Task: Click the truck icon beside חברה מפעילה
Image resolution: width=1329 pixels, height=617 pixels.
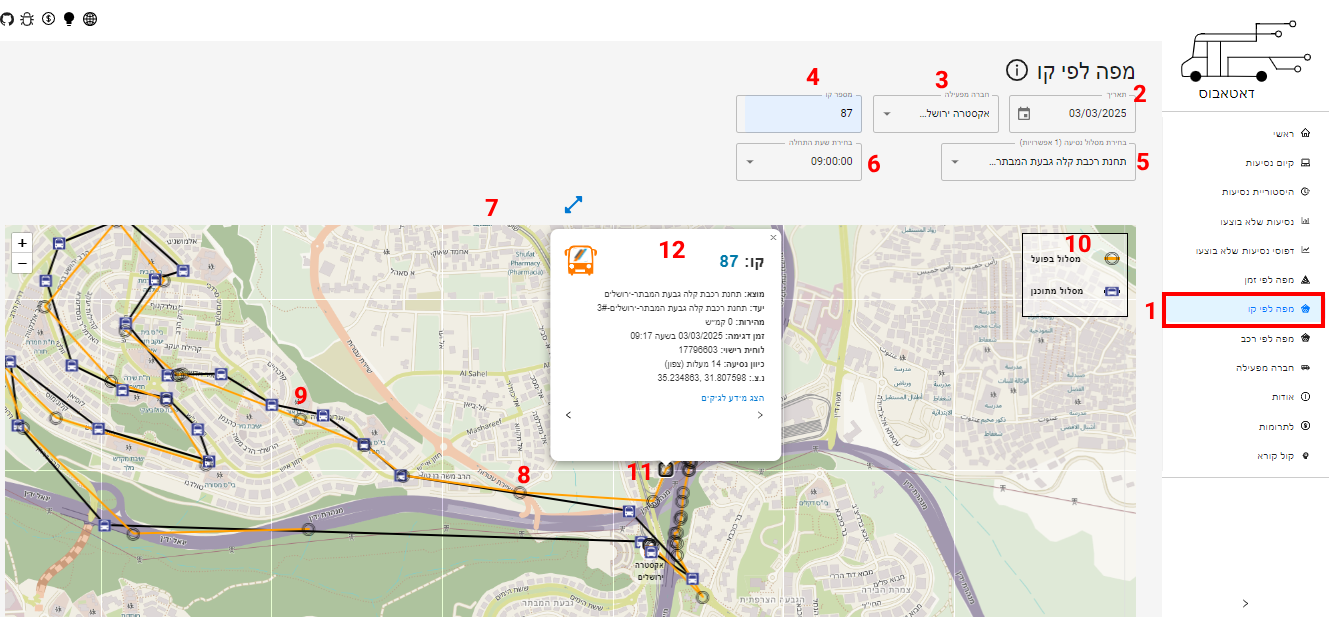Action: (1305, 368)
